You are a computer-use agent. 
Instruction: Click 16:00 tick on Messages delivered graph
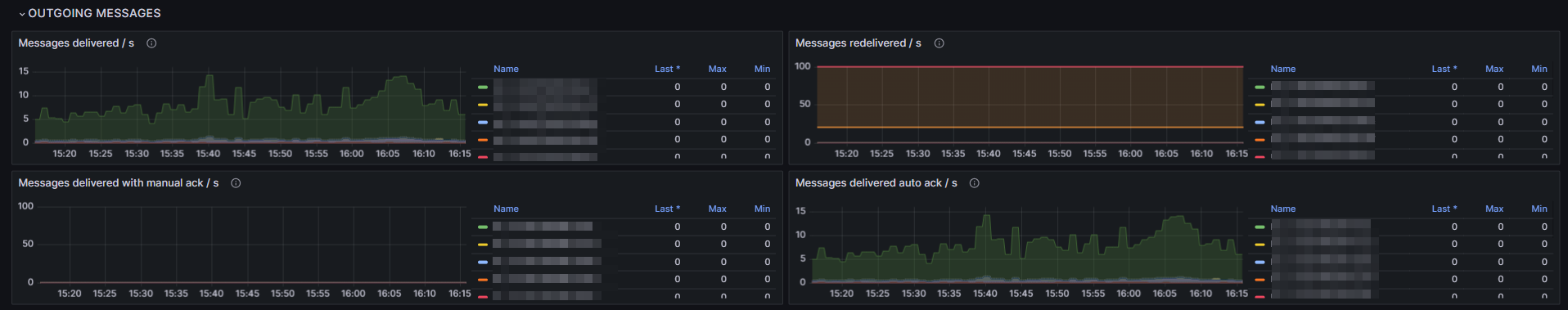[x=352, y=154]
